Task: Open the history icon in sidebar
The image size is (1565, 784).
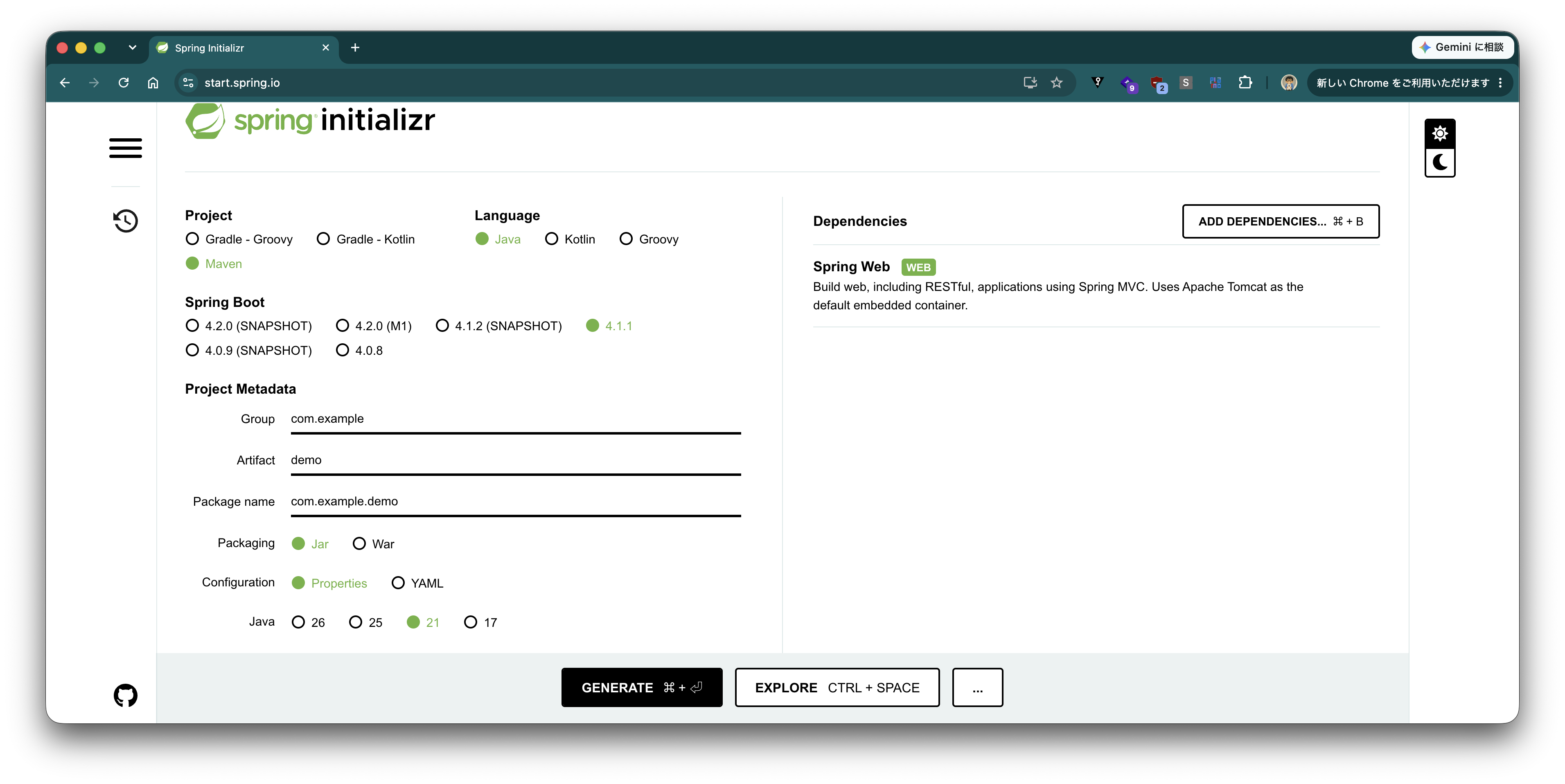Action: pos(125,221)
